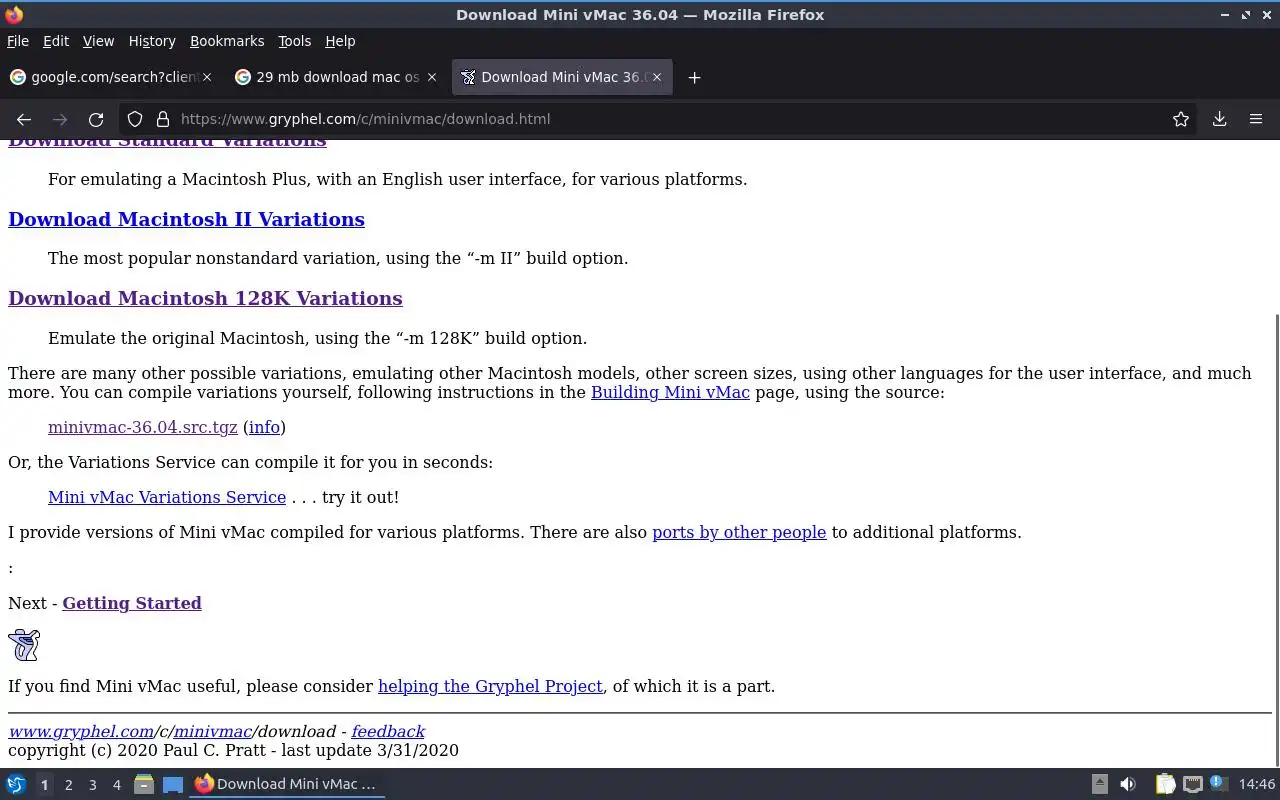Switch to workspace 2 in the taskbar

pos(68,785)
